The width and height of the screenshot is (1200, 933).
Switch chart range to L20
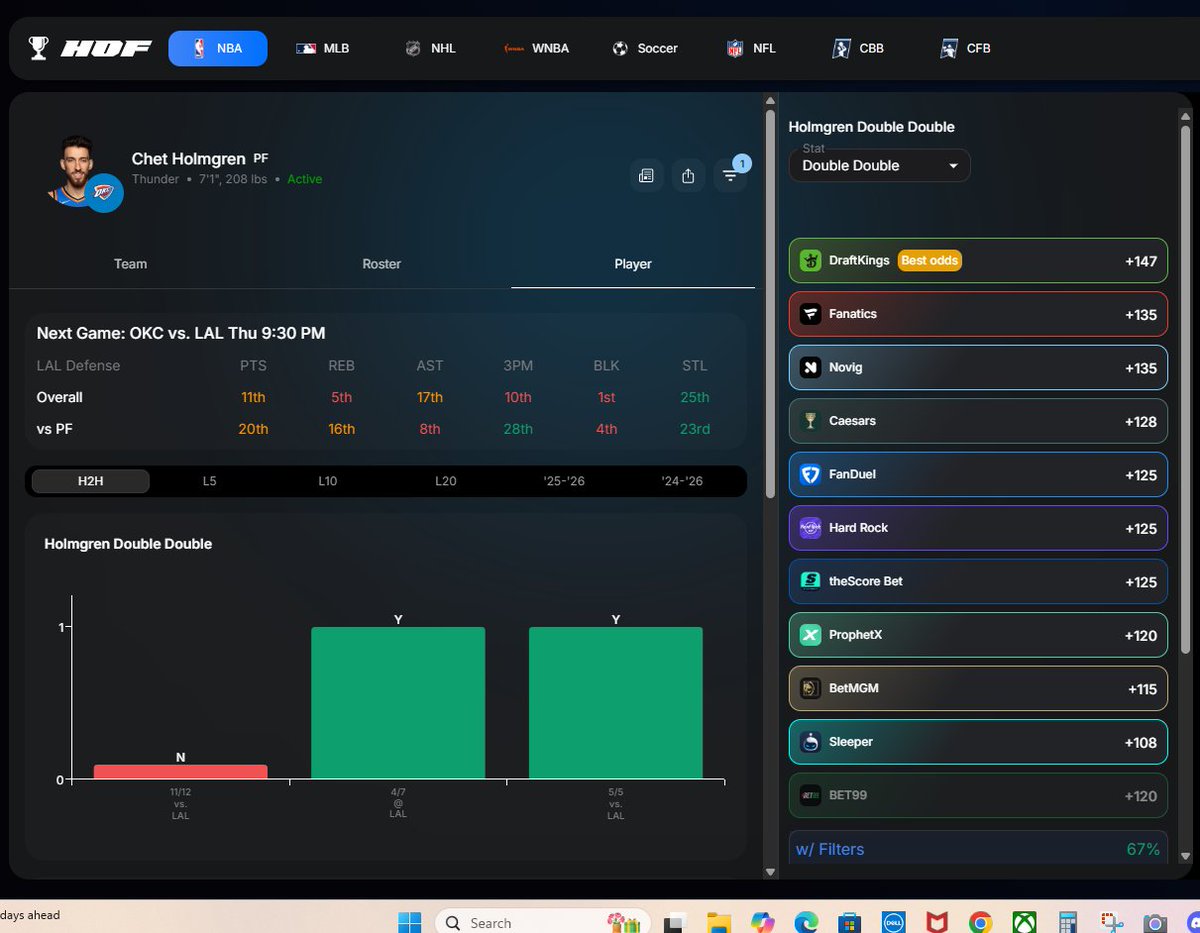[x=445, y=481]
